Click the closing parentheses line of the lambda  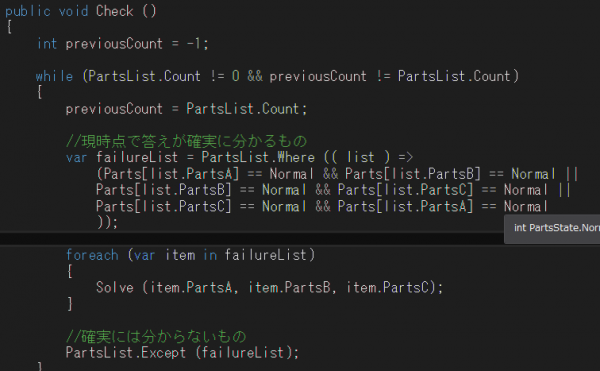(107, 222)
